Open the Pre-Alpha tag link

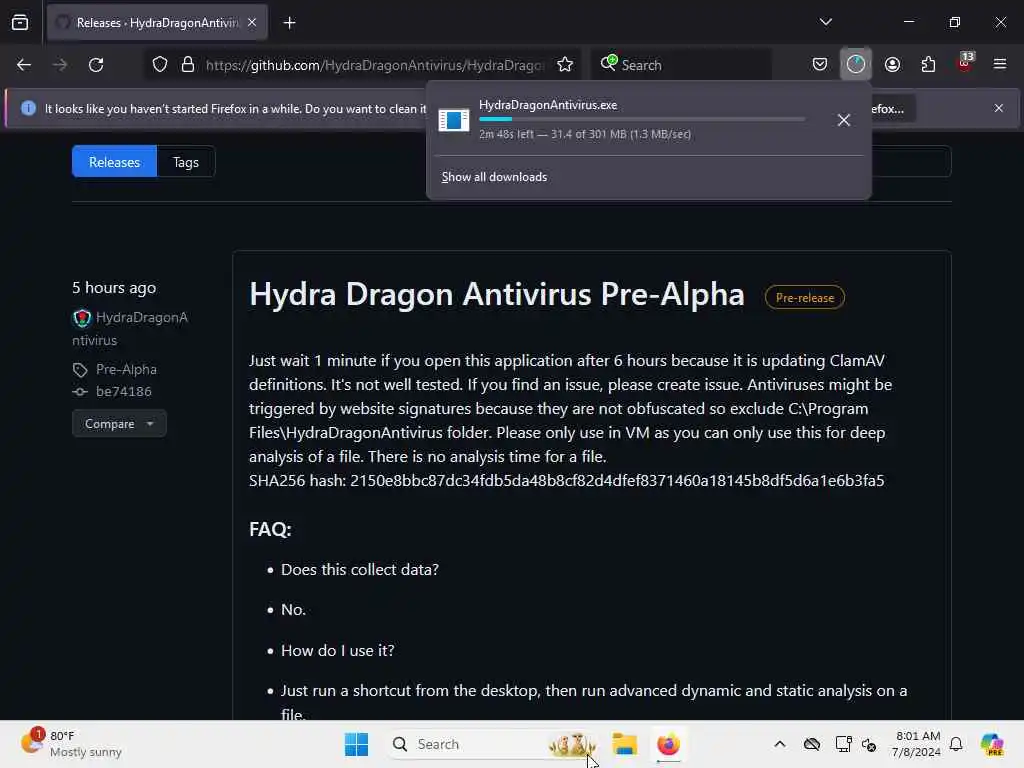[126, 370]
